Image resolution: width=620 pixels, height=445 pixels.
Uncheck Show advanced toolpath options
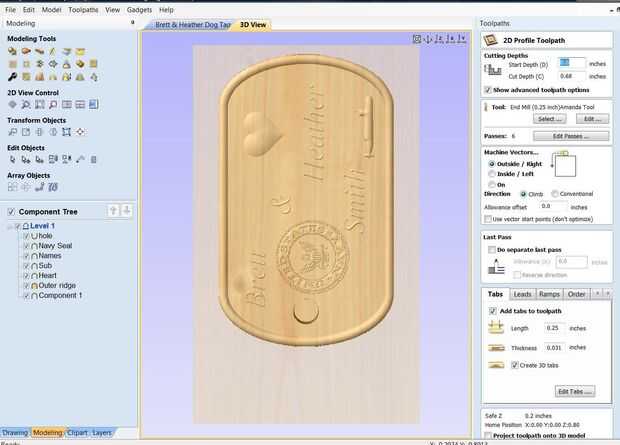coord(488,90)
